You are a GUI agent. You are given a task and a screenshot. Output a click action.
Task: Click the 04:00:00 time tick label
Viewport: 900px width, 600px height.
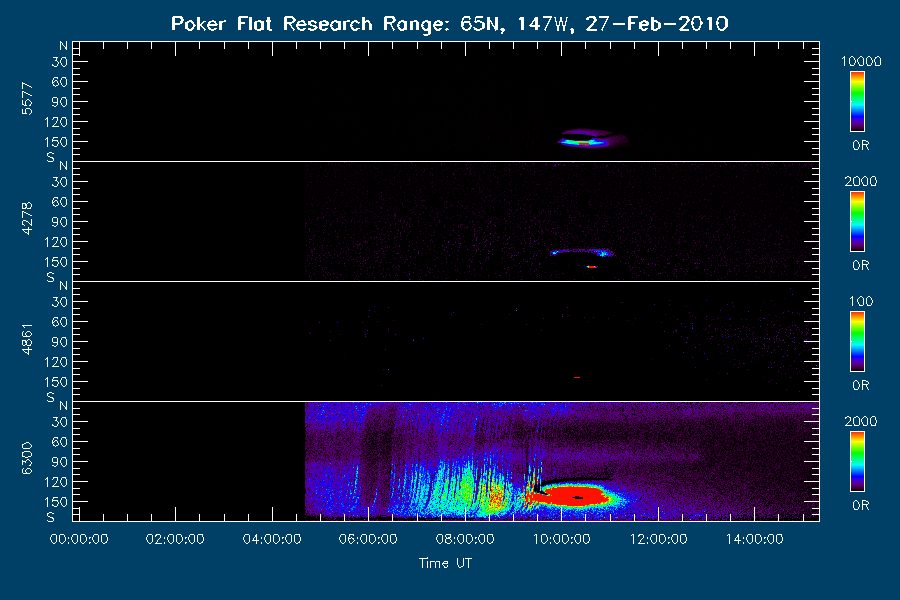(x=271, y=539)
